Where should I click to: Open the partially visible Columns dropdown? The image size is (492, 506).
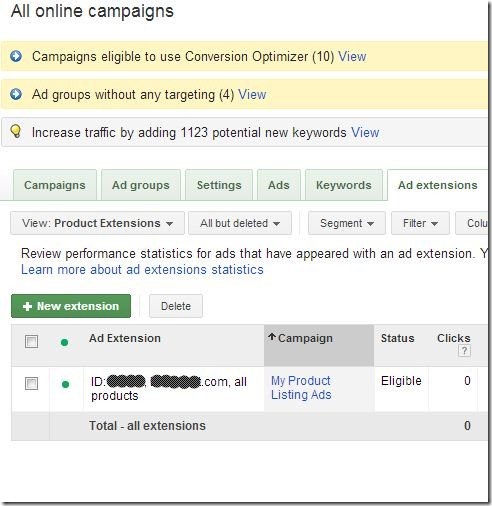click(473, 223)
